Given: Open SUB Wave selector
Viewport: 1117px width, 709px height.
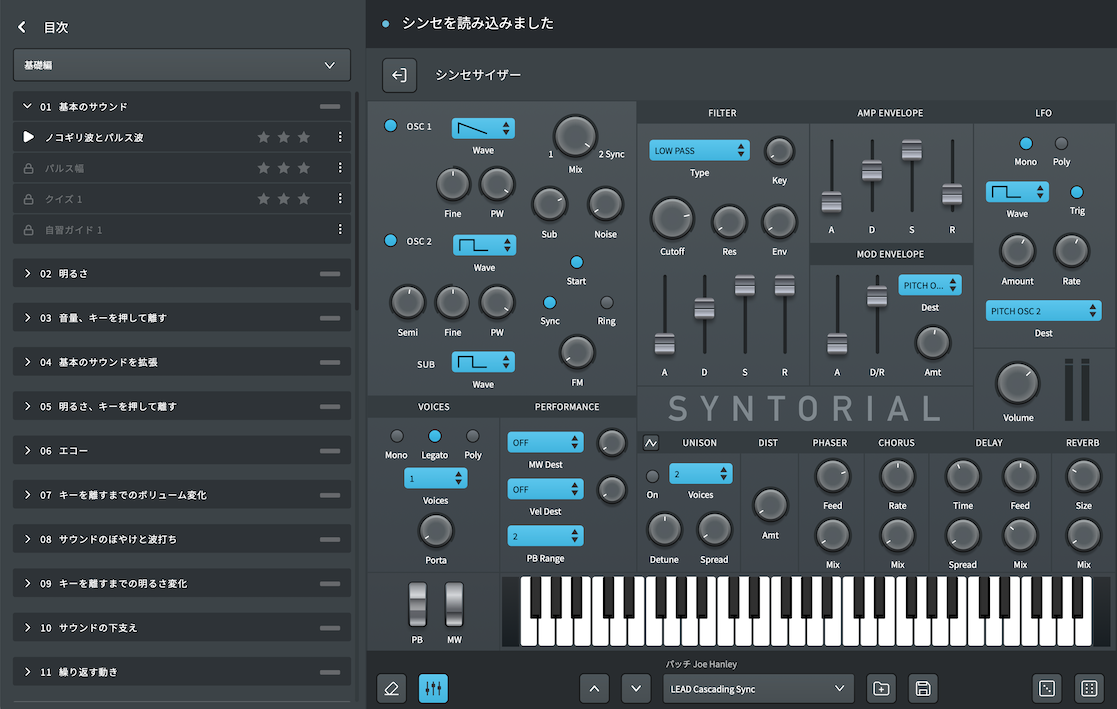Looking at the screenshot, I should [483, 362].
